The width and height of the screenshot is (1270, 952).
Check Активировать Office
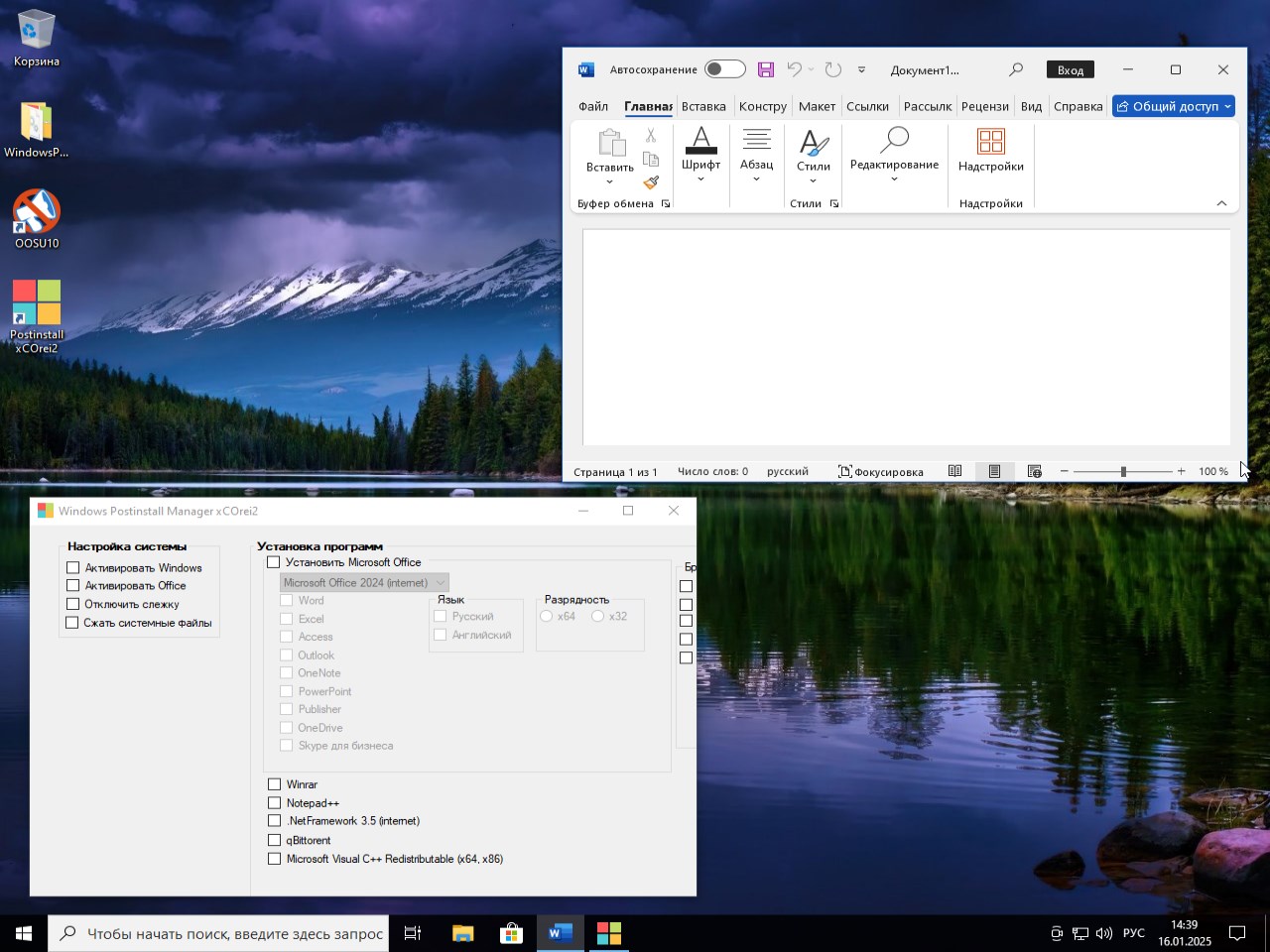pyautogui.click(x=72, y=585)
